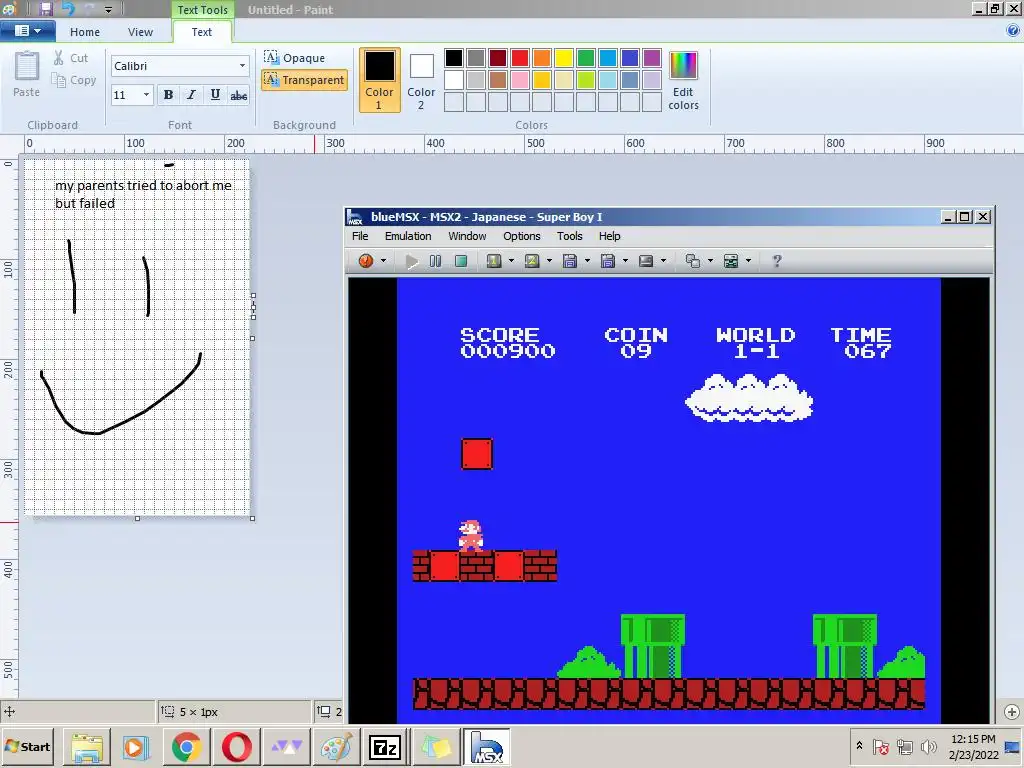Expand the window size dropdown arrow in blueMSX
Screen dimensions: 1024x768
pos(711,261)
